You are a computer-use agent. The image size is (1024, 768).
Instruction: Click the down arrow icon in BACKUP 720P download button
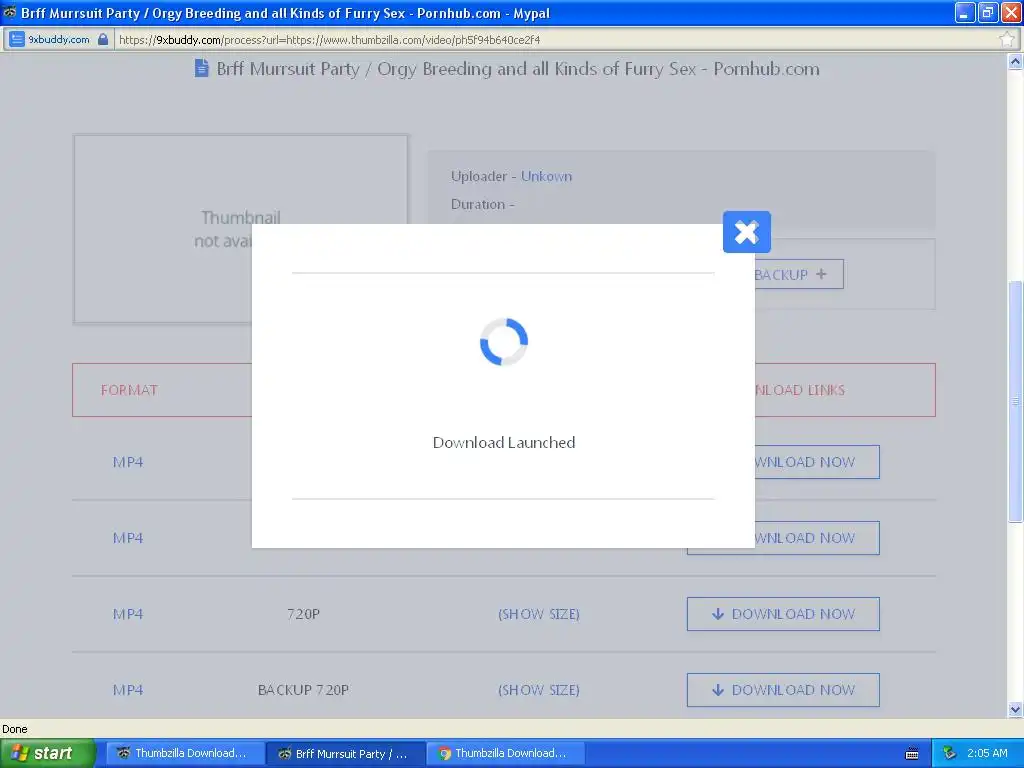(x=718, y=690)
